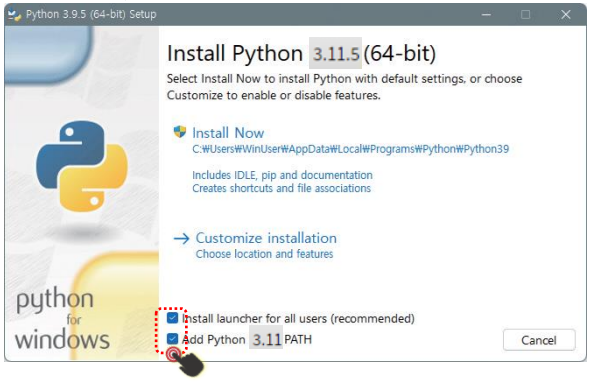Click the Creates shortcuts and file associations text
Screen dimensions: 598x384
pyautogui.click(x=281, y=188)
